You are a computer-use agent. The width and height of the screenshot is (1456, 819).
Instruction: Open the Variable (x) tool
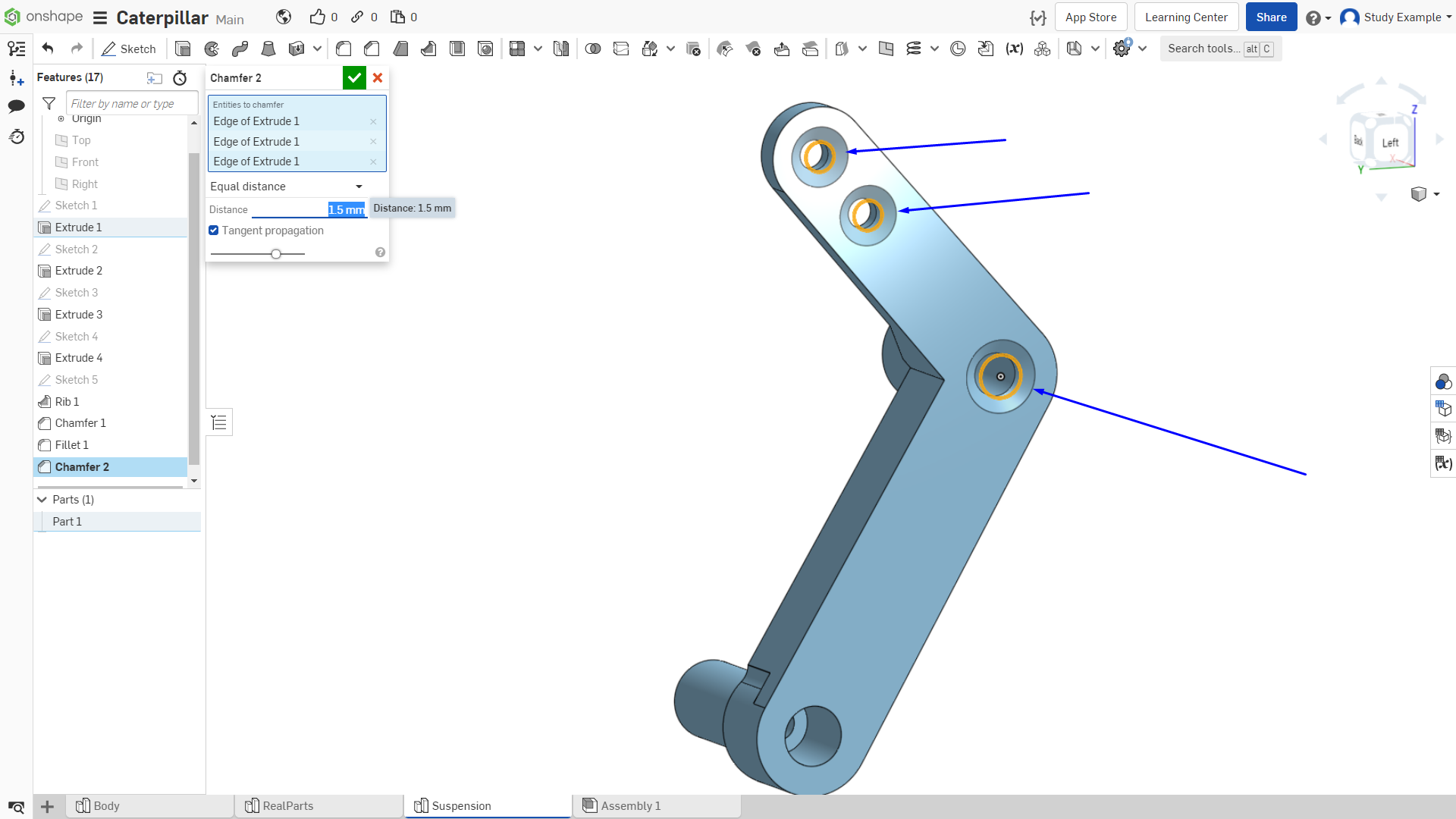(1014, 49)
